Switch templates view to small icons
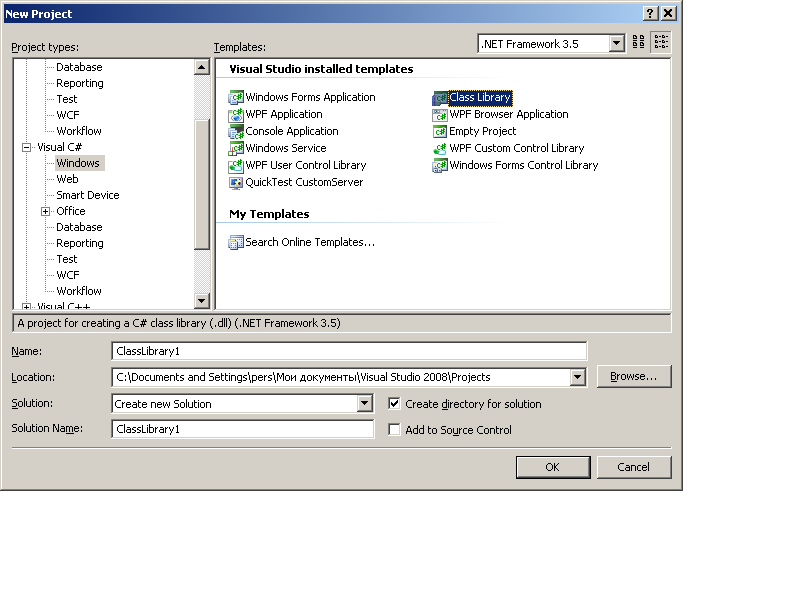Screen dimensions: 800x600 click(661, 41)
